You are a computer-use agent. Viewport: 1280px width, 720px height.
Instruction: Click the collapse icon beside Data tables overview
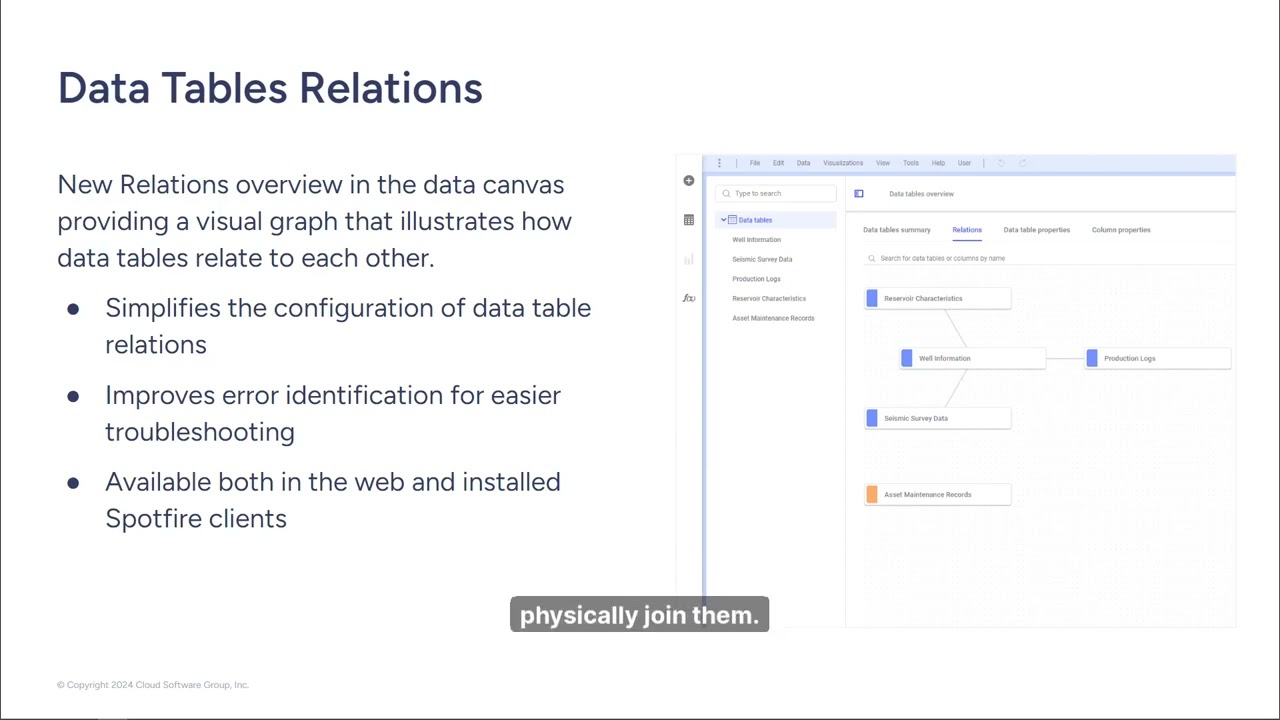(x=859, y=193)
